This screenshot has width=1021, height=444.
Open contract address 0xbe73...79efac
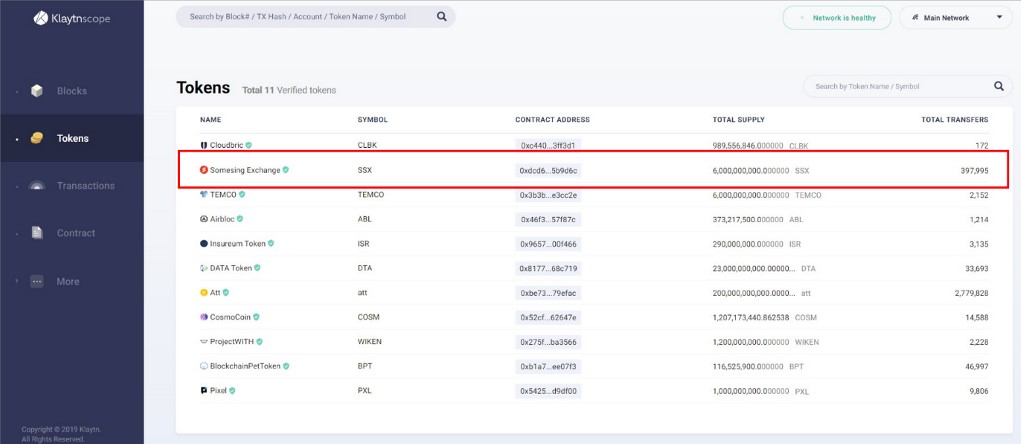[548, 293]
